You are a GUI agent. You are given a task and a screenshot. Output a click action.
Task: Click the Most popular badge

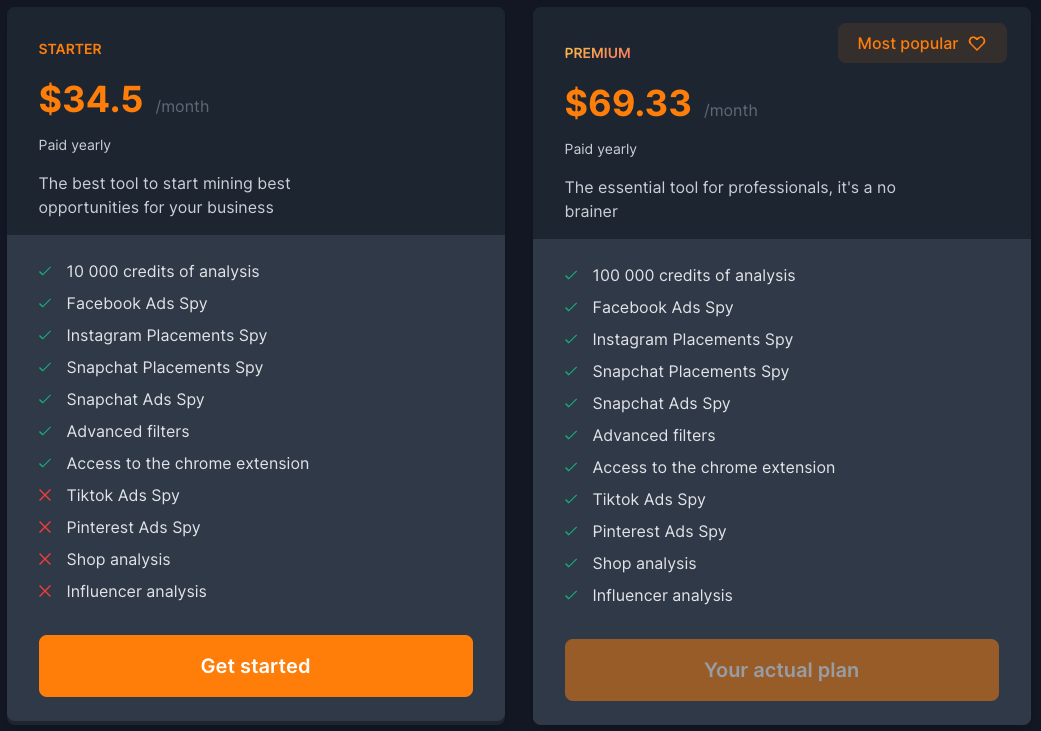point(908,44)
